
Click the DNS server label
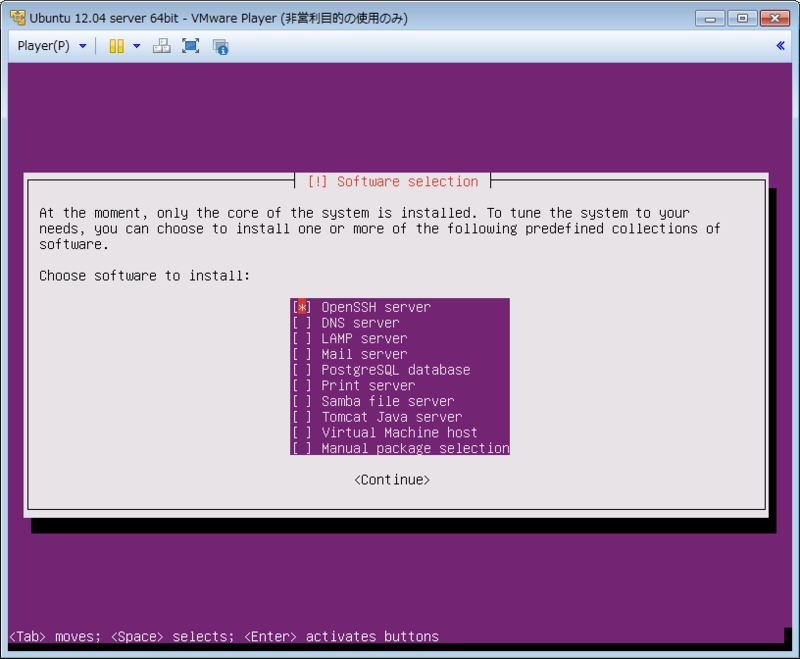360,323
